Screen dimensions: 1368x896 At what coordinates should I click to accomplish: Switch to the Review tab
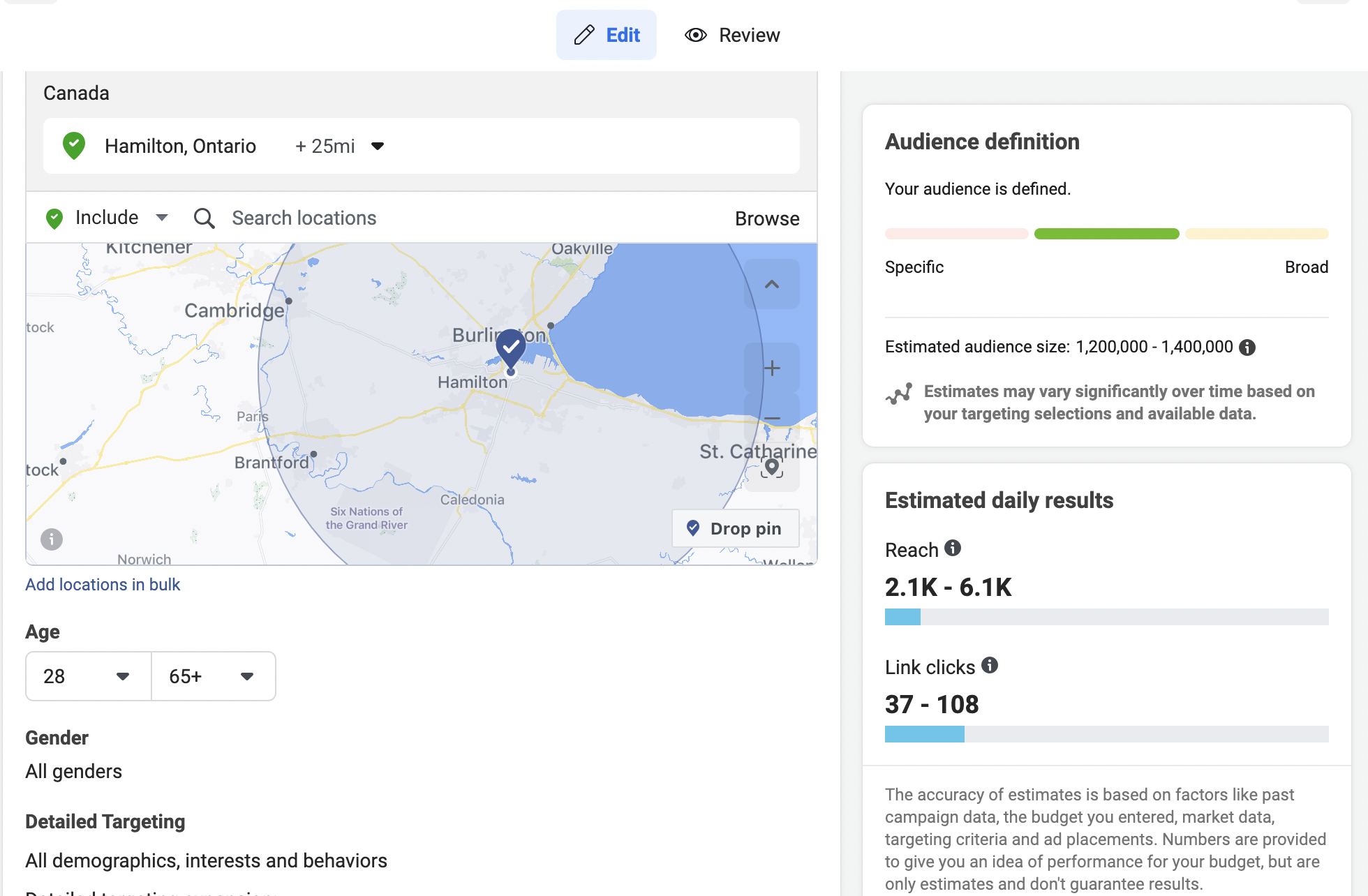[x=733, y=35]
